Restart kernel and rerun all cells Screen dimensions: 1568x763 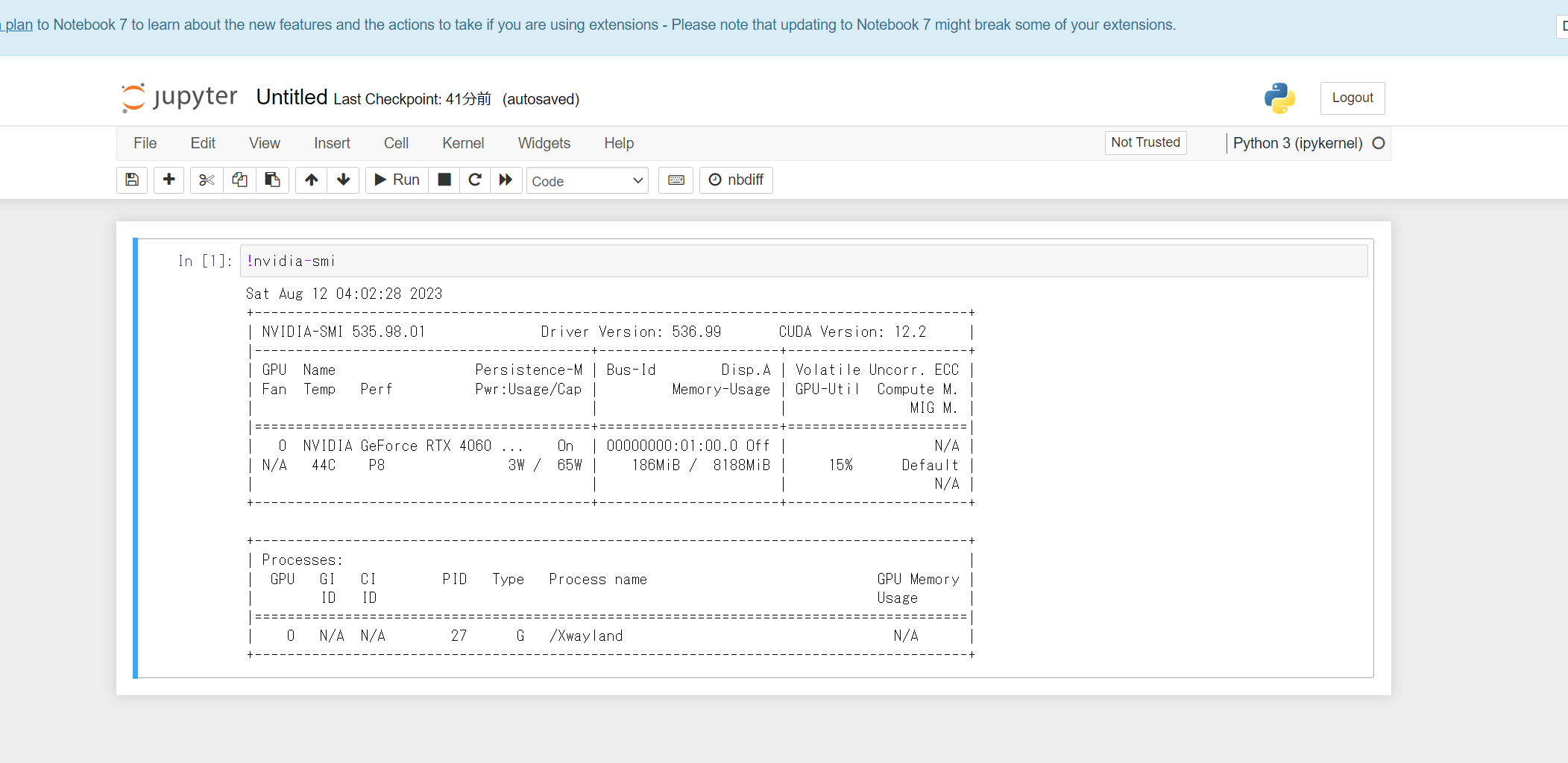click(x=506, y=180)
